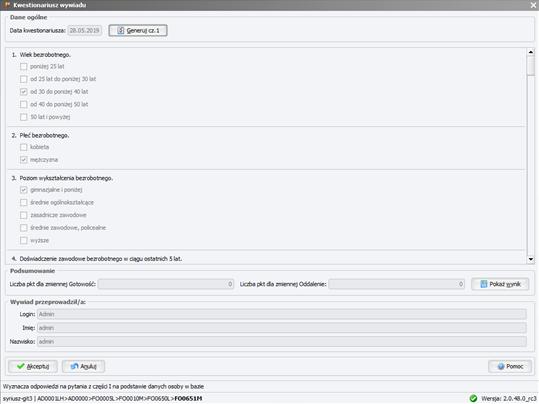
Task: Click the 'Dane ogólne' group label
Action: [29, 17]
